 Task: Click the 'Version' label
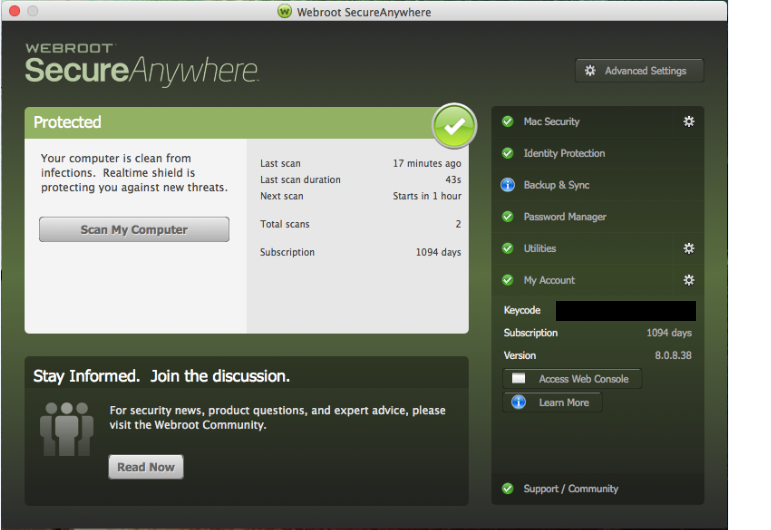point(520,355)
